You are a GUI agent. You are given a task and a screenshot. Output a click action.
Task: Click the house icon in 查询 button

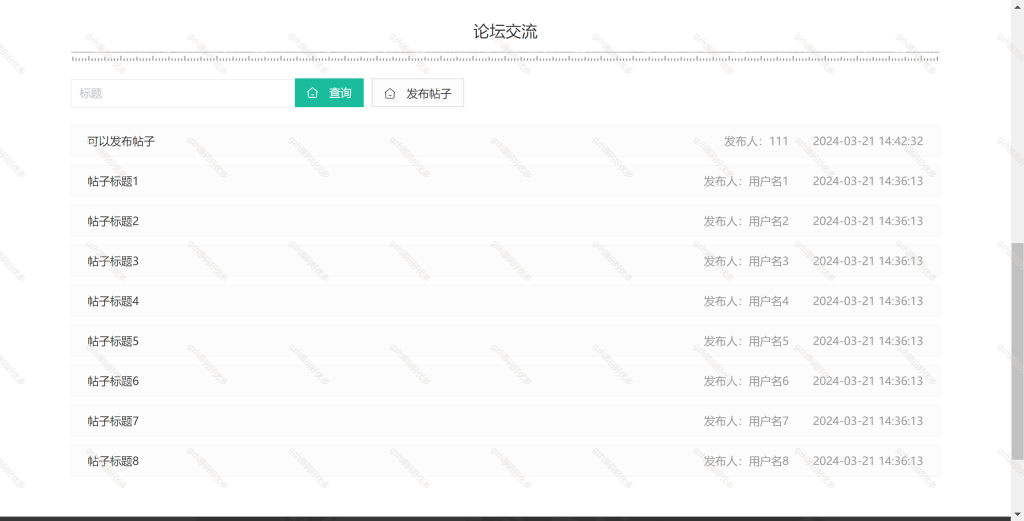[312, 93]
